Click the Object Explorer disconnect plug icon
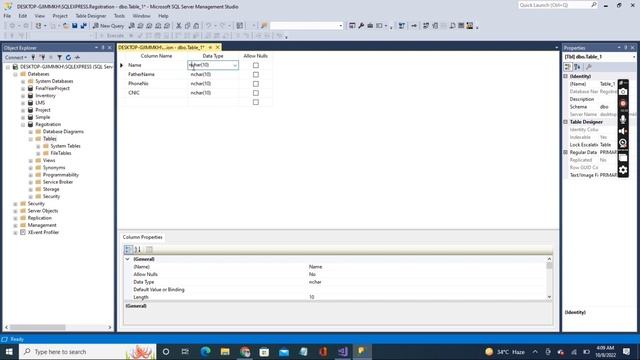 [42, 58]
